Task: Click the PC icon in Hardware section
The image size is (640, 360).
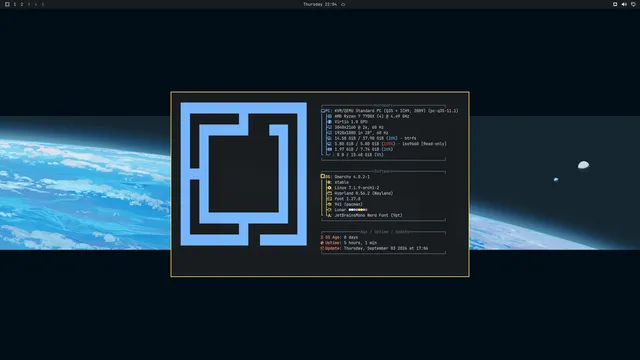Action: pyautogui.click(x=323, y=111)
